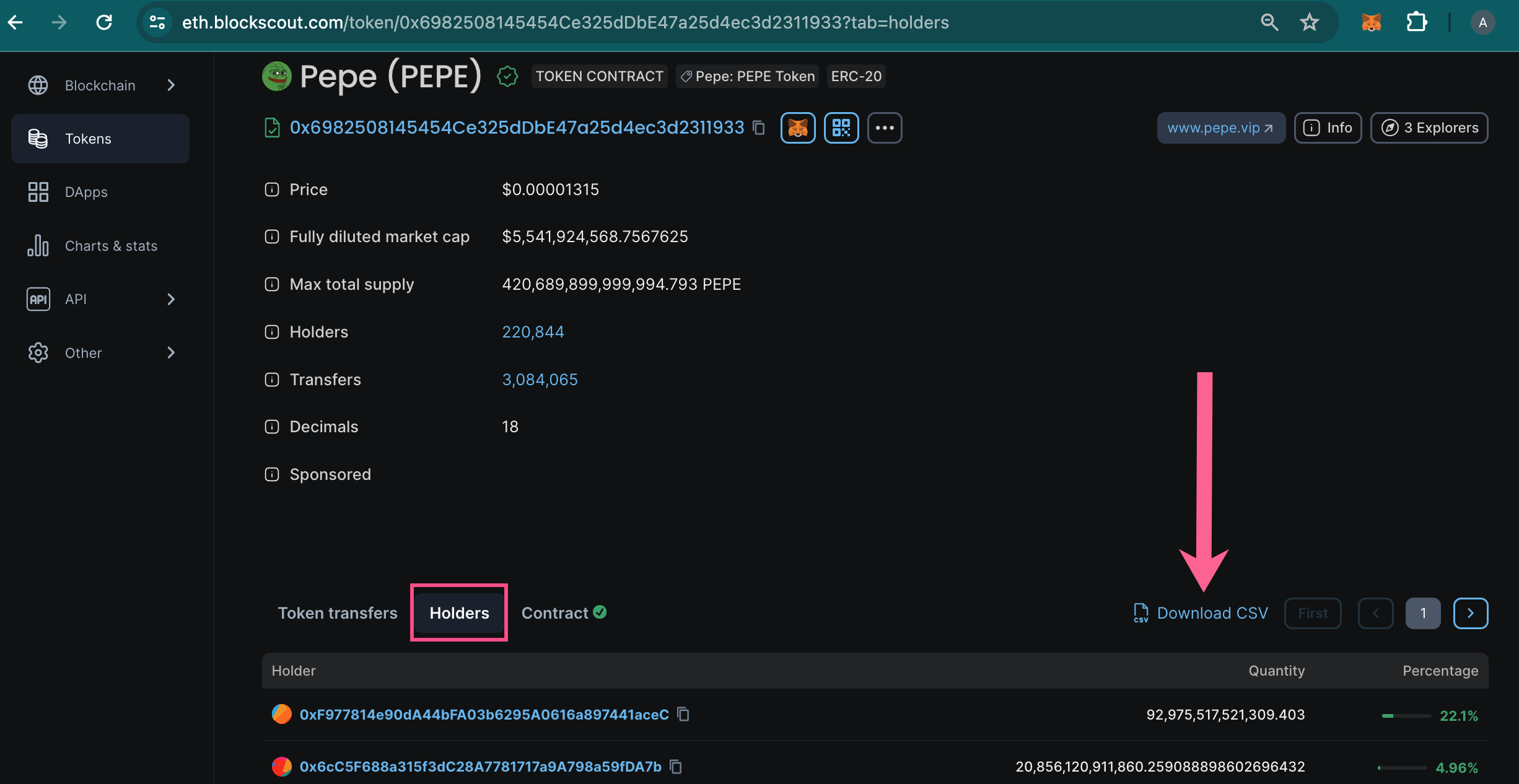Screen dimensions: 1519x784
Task: Click the Fully diluted market cap info icon
Action: click(272, 237)
